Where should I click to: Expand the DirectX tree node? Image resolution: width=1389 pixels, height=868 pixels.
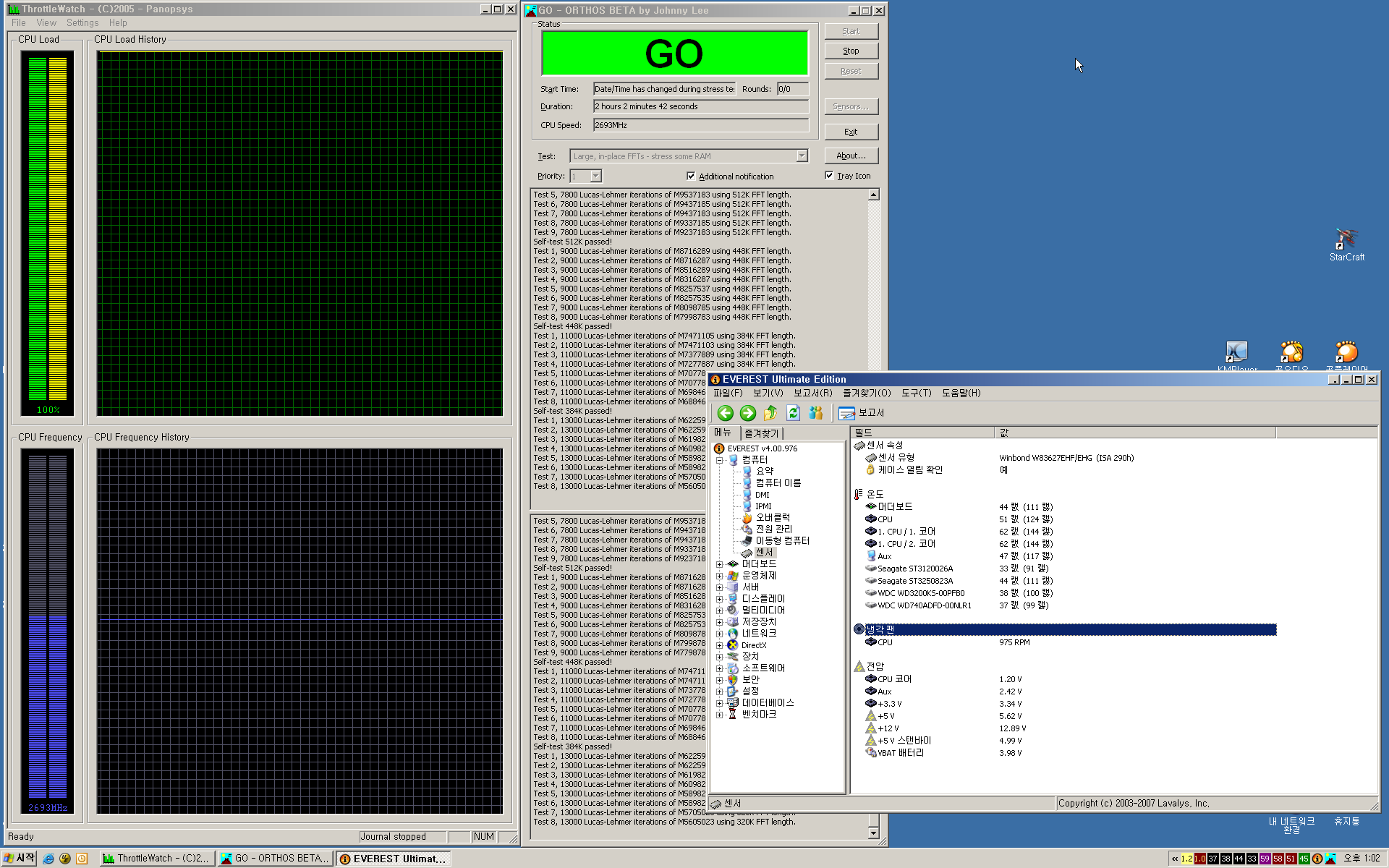pyautogui.click(x=719, y=645)
